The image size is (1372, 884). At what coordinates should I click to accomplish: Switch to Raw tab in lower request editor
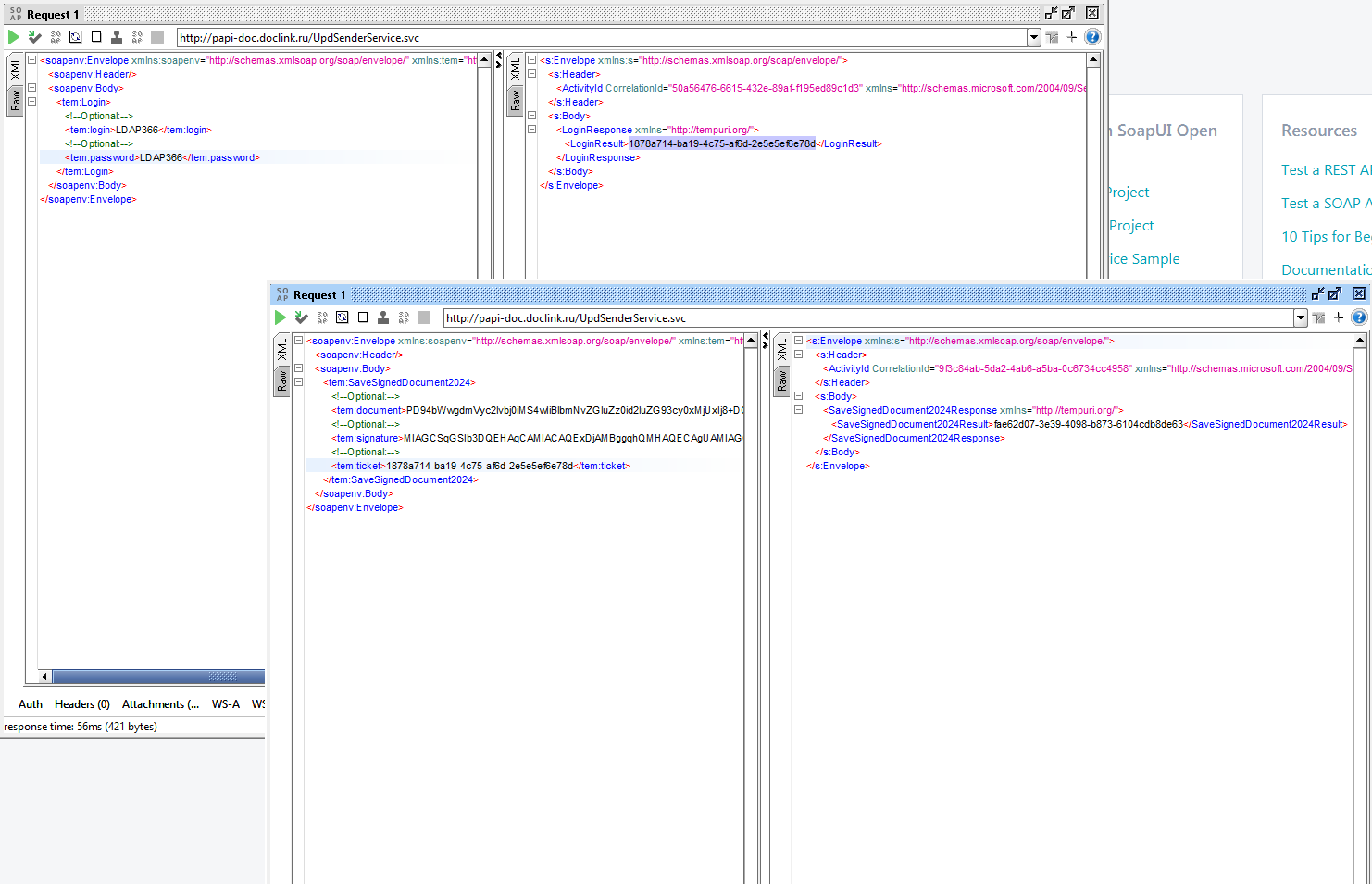coord(282,380)
